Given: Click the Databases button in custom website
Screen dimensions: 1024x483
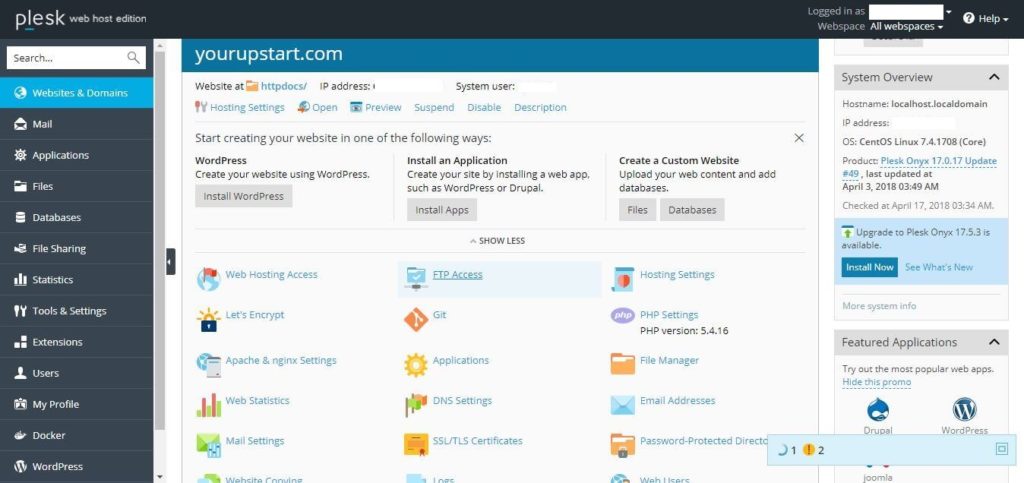Looking at the screenshot, I should pos(692,210).
